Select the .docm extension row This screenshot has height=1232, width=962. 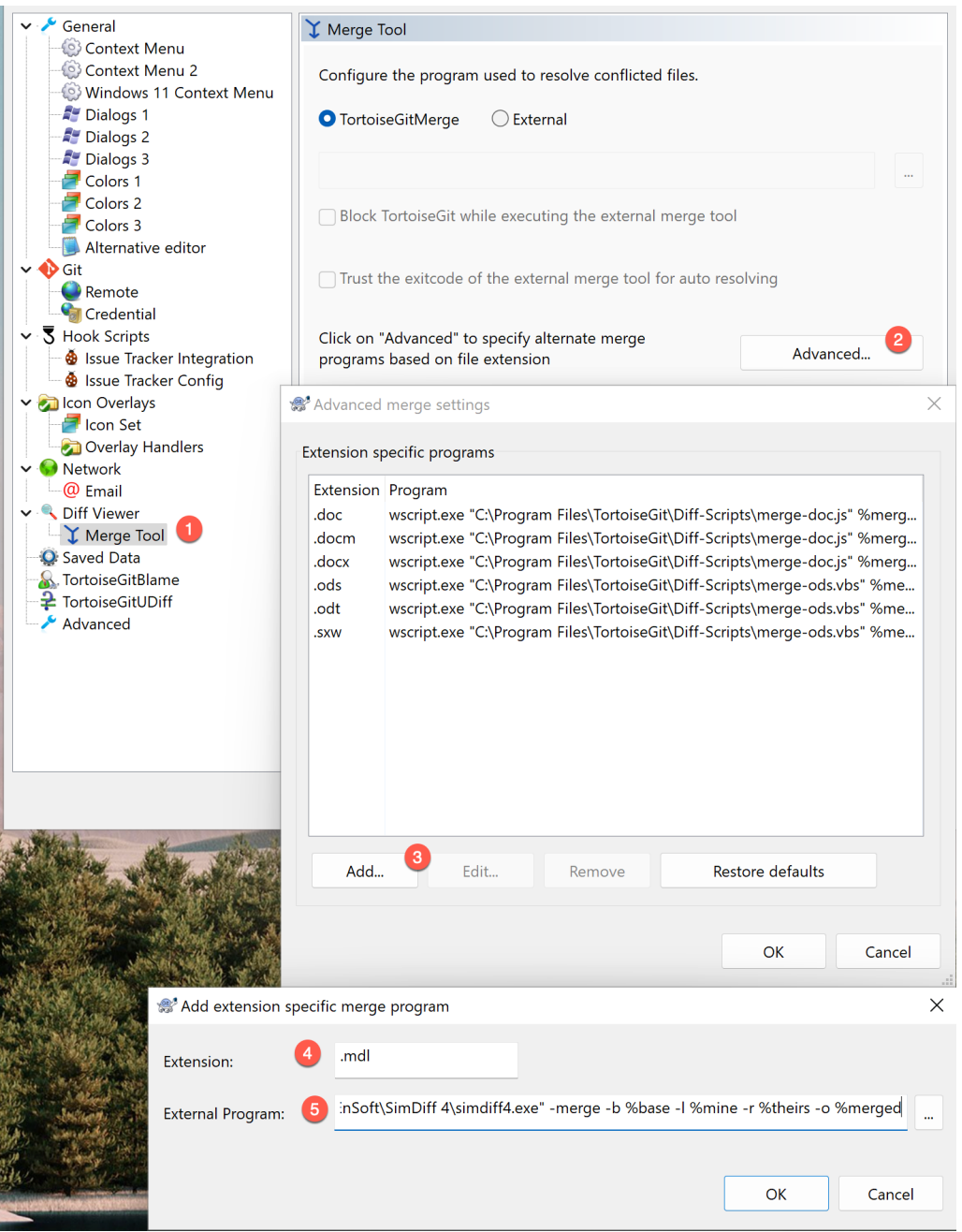615,538
